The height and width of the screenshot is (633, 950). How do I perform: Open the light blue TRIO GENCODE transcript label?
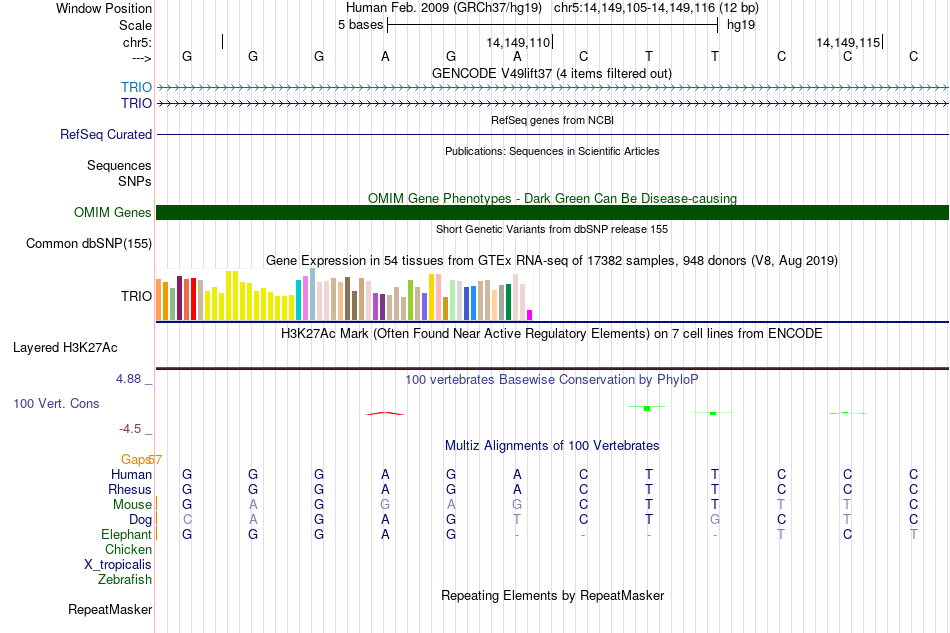click(x=136, y=87)
